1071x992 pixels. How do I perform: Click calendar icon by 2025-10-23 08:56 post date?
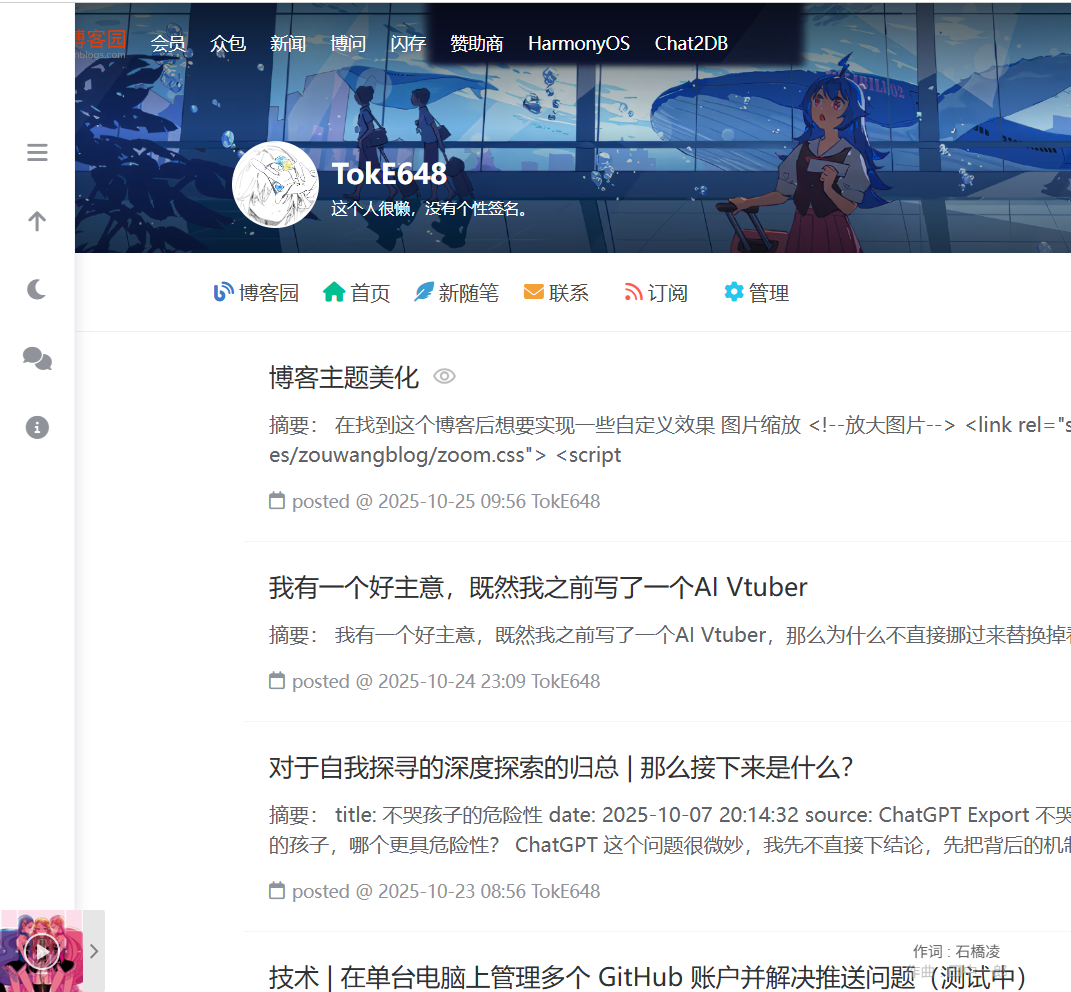point(277,891)
